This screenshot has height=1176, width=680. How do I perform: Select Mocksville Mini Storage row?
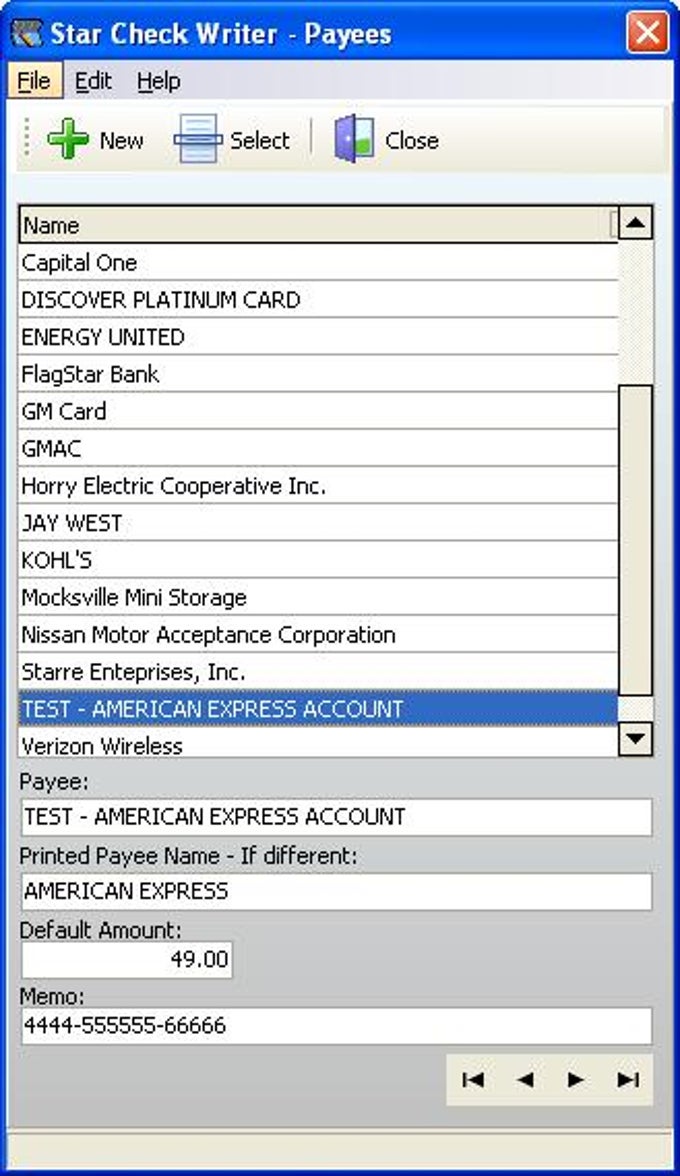click(318, 597)
